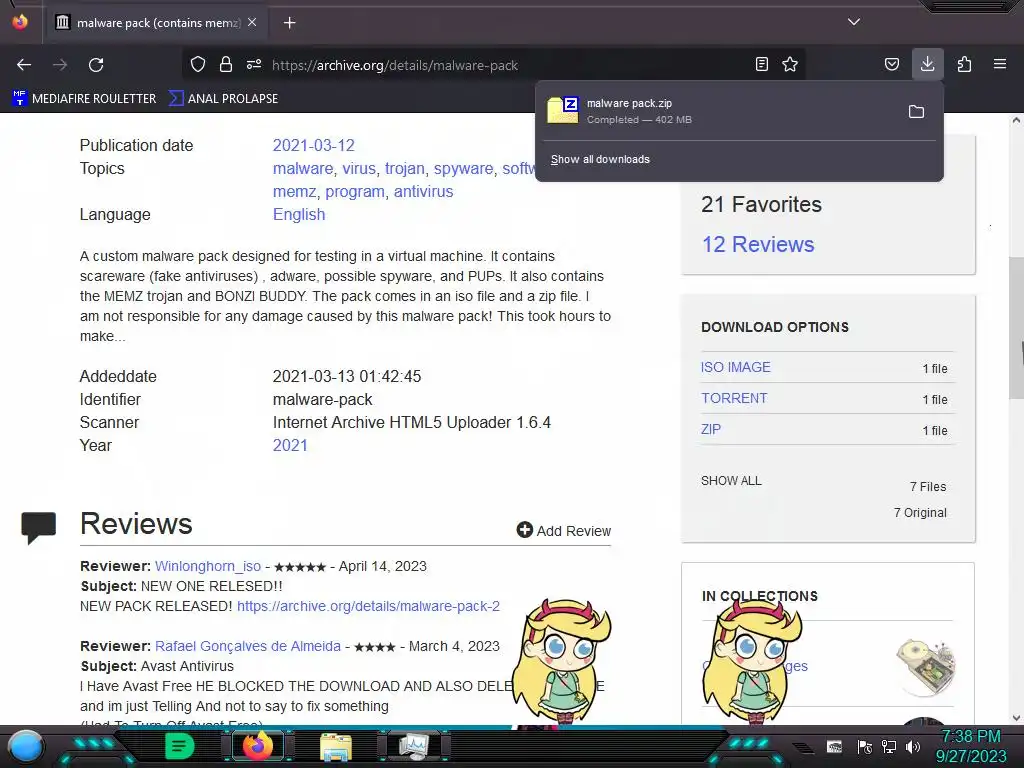
Task: Open the 2021-03-12 publication date link
Action: click(313, 146)
